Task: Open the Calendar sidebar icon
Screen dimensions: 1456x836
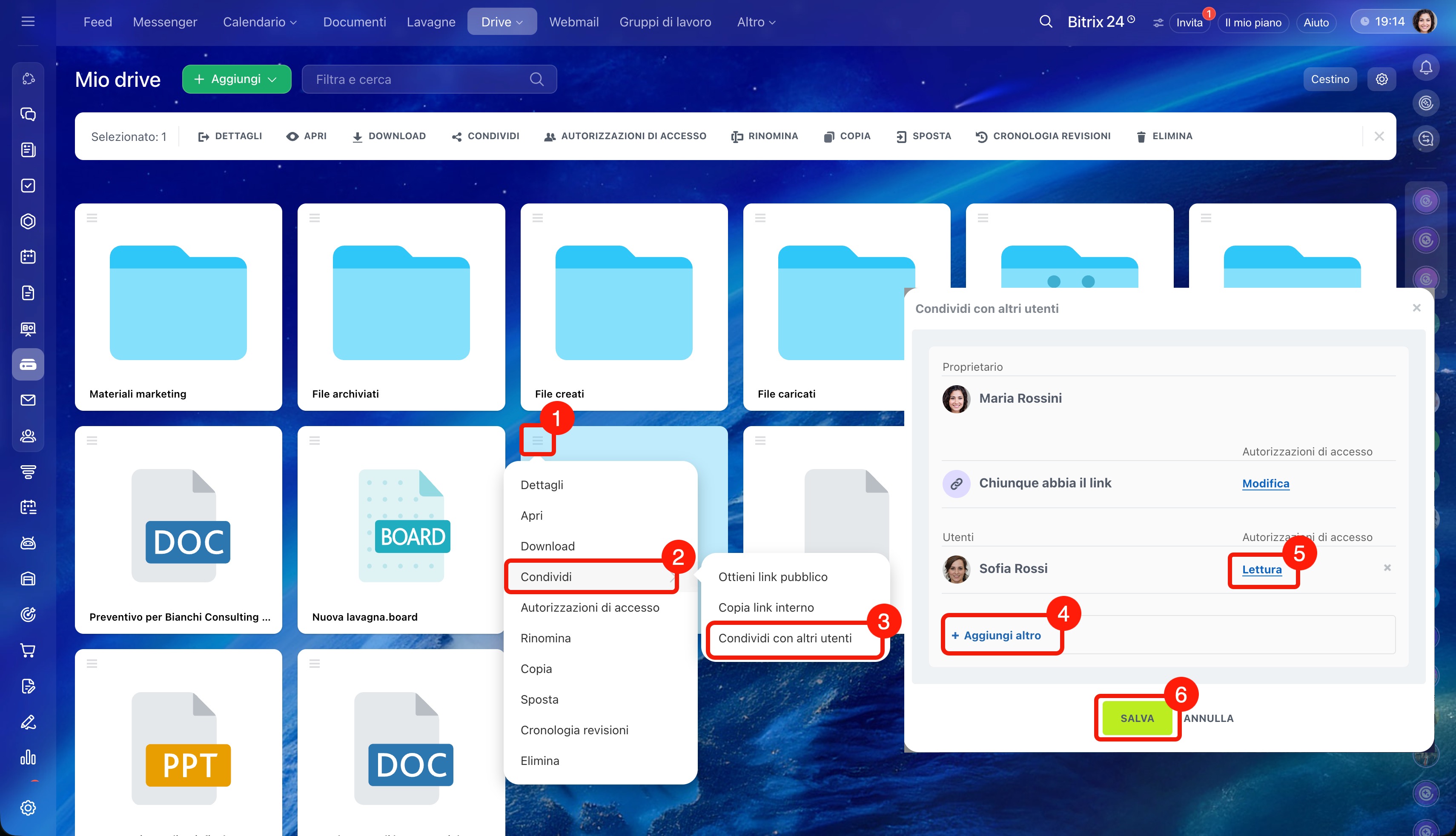Action: 28,257
